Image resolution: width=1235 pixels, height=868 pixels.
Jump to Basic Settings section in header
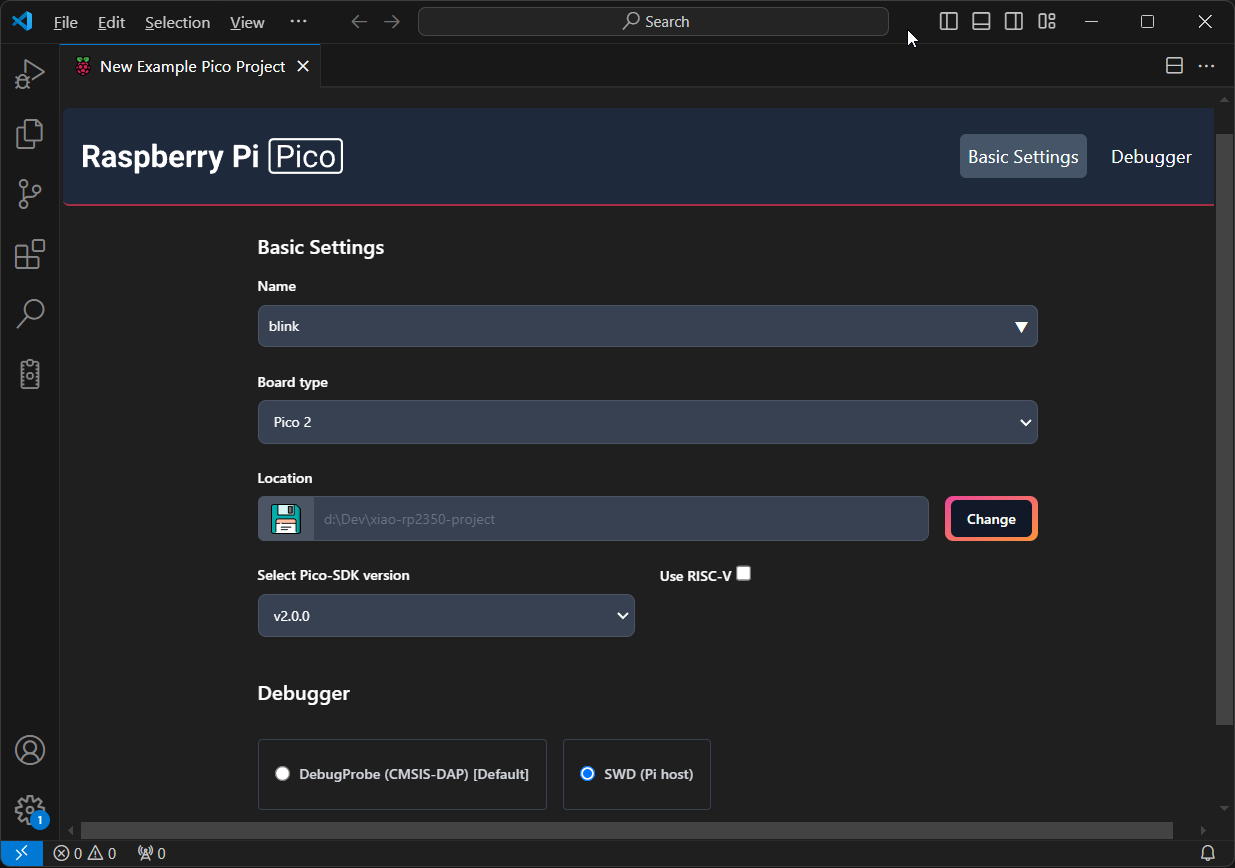1023,156
